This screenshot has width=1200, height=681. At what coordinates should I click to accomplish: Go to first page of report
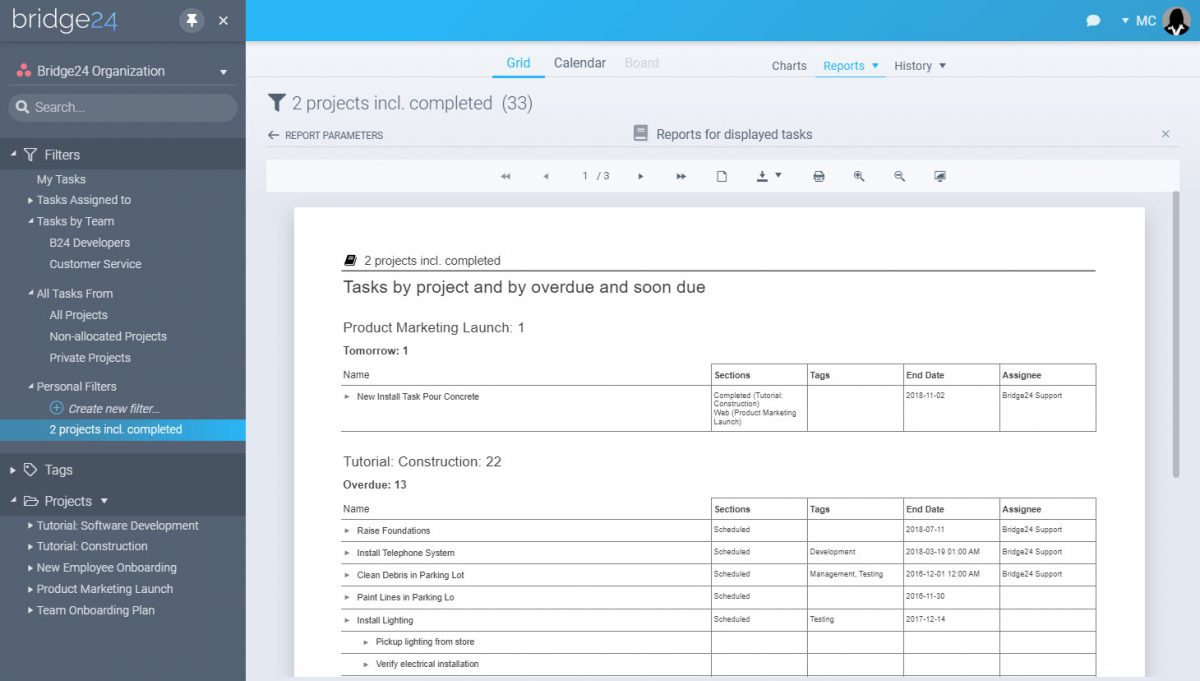pos(505,176)
